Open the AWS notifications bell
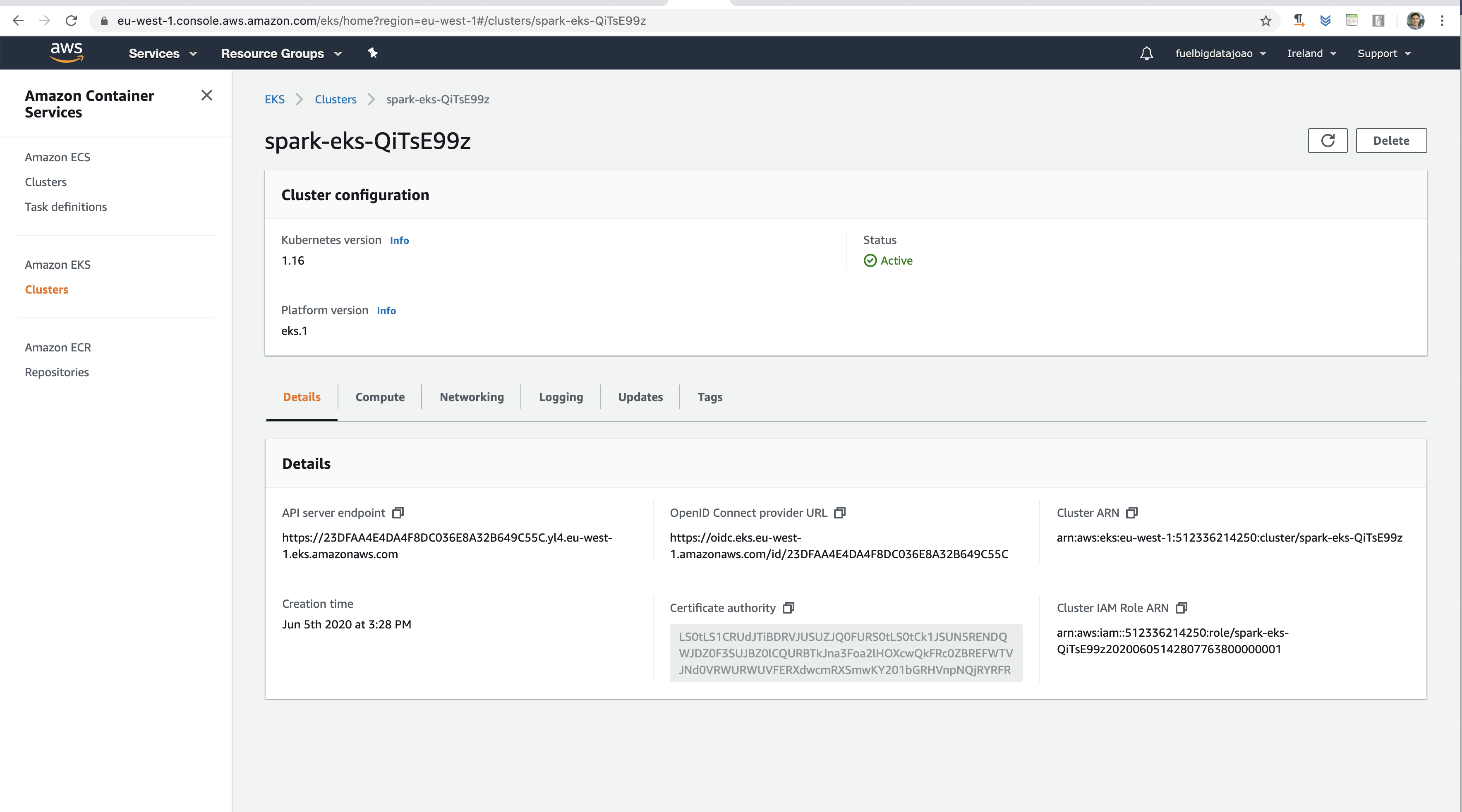 point(1146,53)
